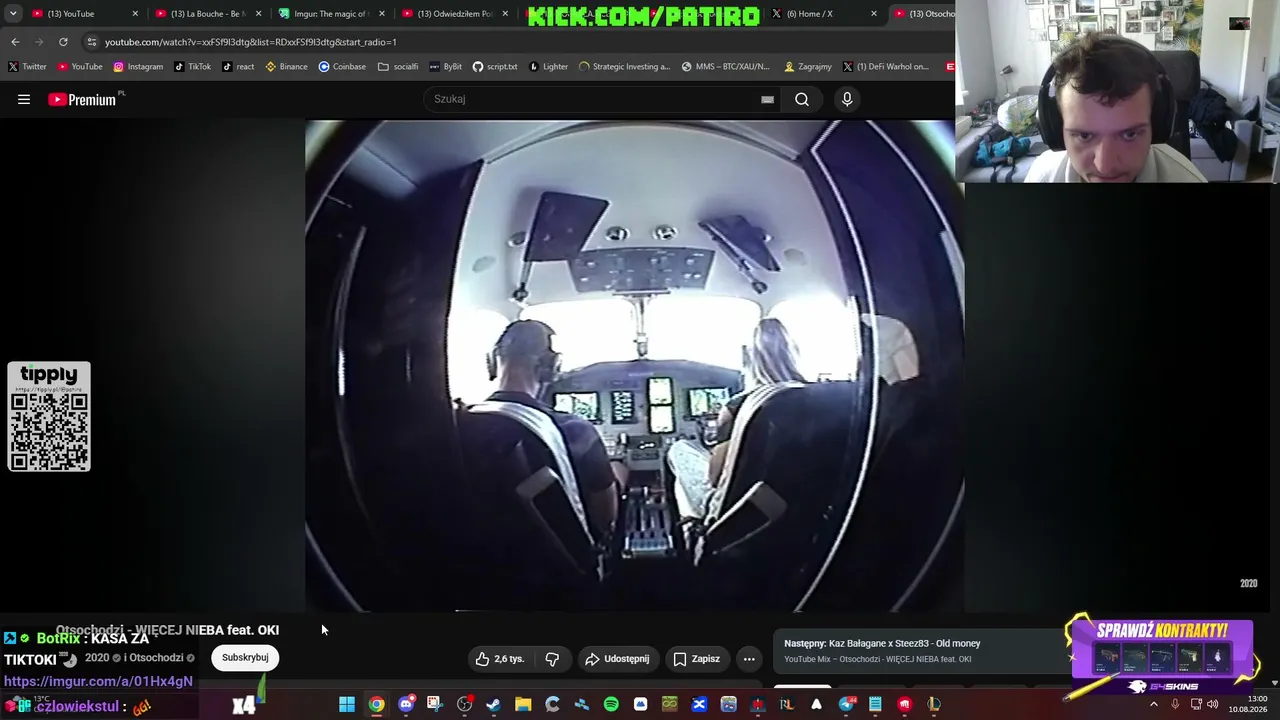Viewport: 1280px width, 720px height.
Task: Click the Zapisz save button
Action: 696,659
